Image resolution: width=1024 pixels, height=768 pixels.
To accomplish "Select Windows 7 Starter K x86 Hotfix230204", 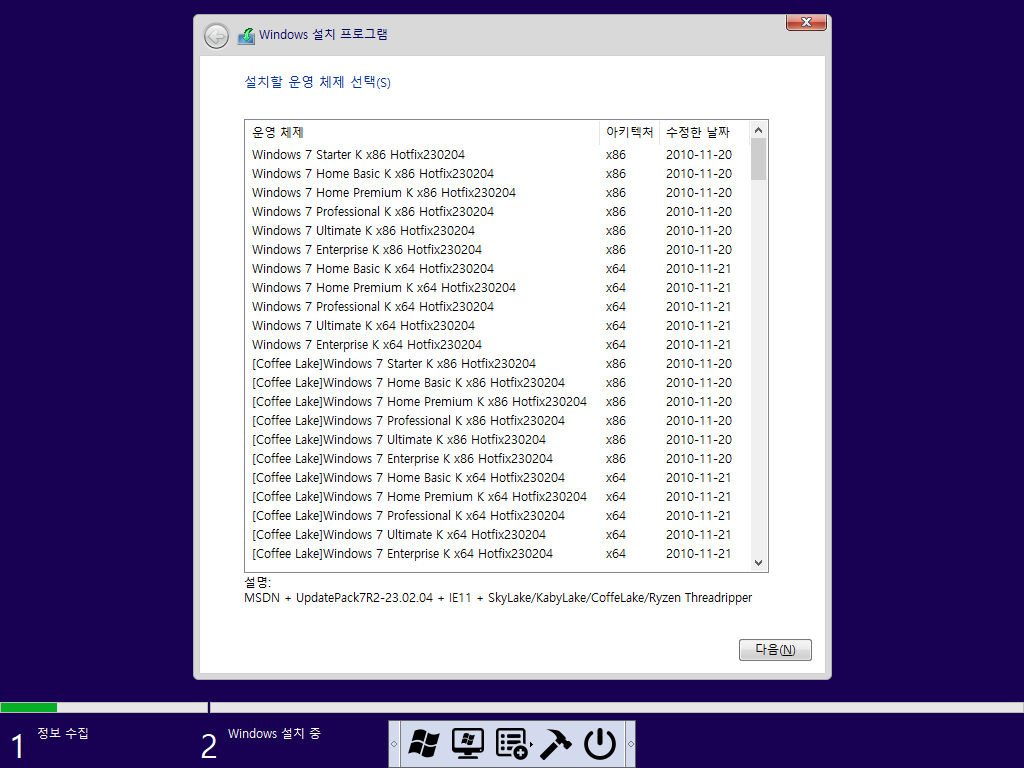I will coord(498,155).
